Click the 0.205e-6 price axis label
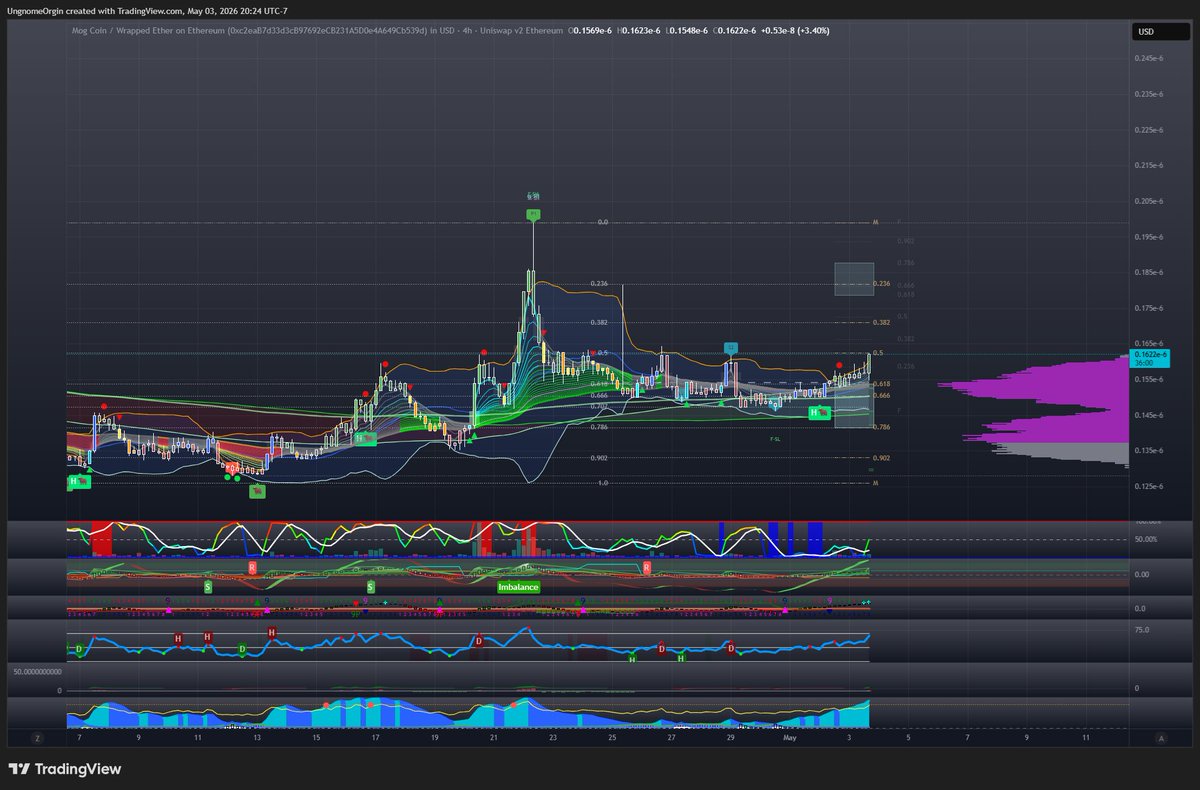 tap(1149, 201)
